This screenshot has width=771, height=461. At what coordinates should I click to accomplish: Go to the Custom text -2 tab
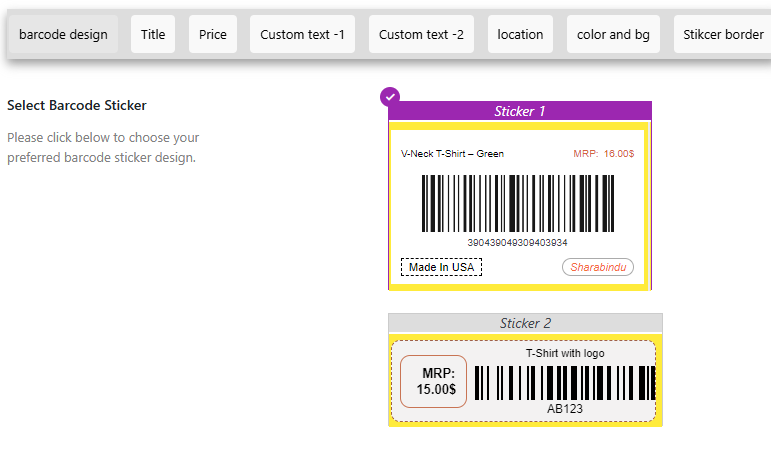421,34
